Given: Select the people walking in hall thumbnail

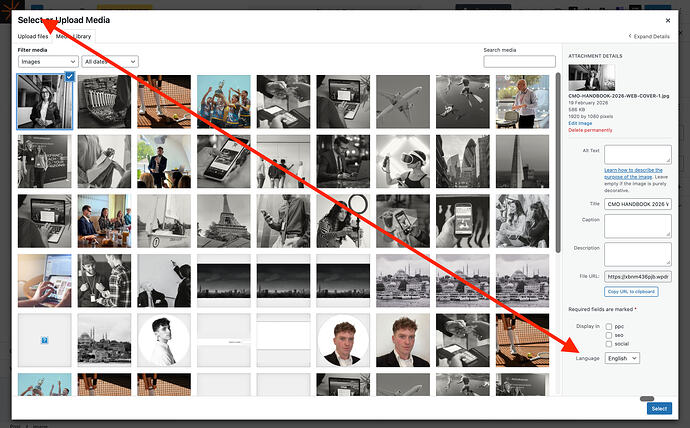Looking at the screenshot, I should pos(283,161).
